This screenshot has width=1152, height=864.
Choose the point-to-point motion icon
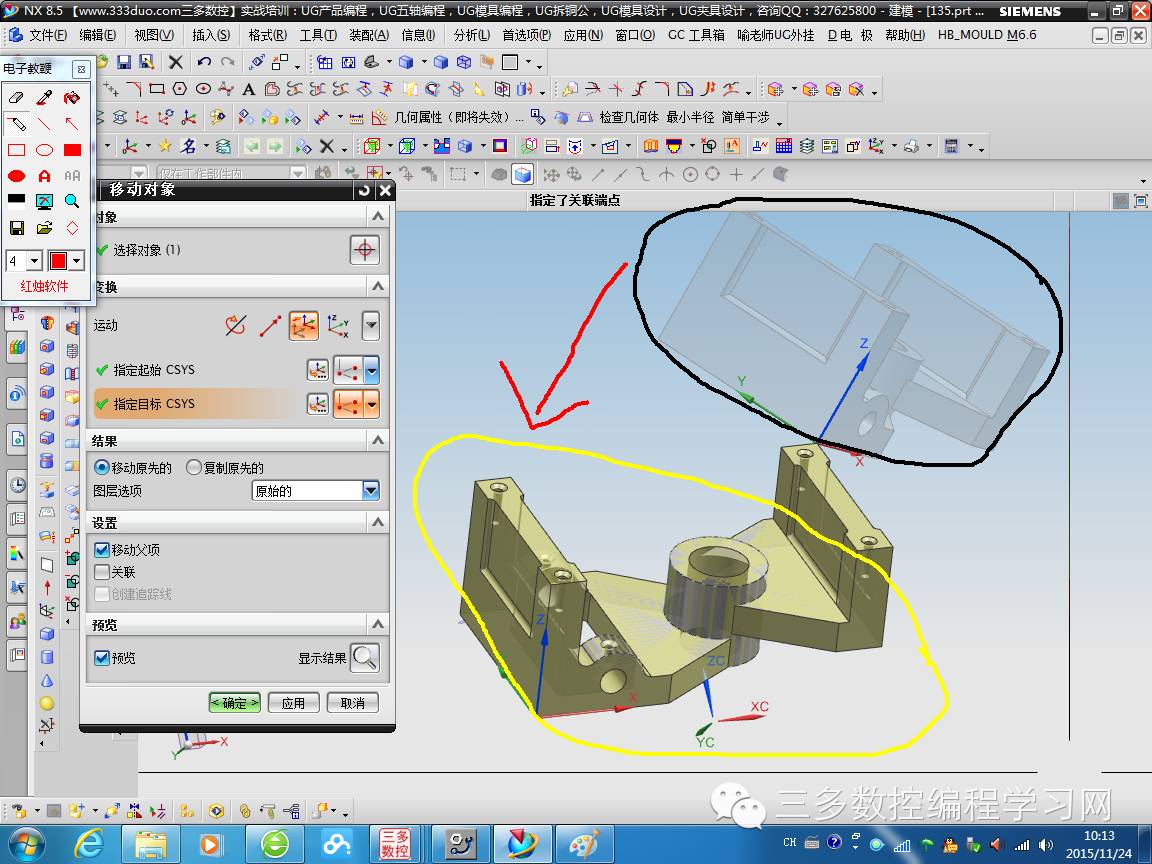tap(270, 325)
